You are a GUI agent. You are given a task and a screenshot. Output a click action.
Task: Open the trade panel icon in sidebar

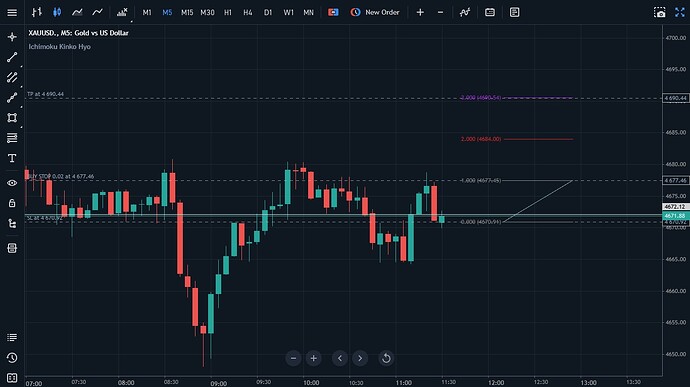coord(12,248)
